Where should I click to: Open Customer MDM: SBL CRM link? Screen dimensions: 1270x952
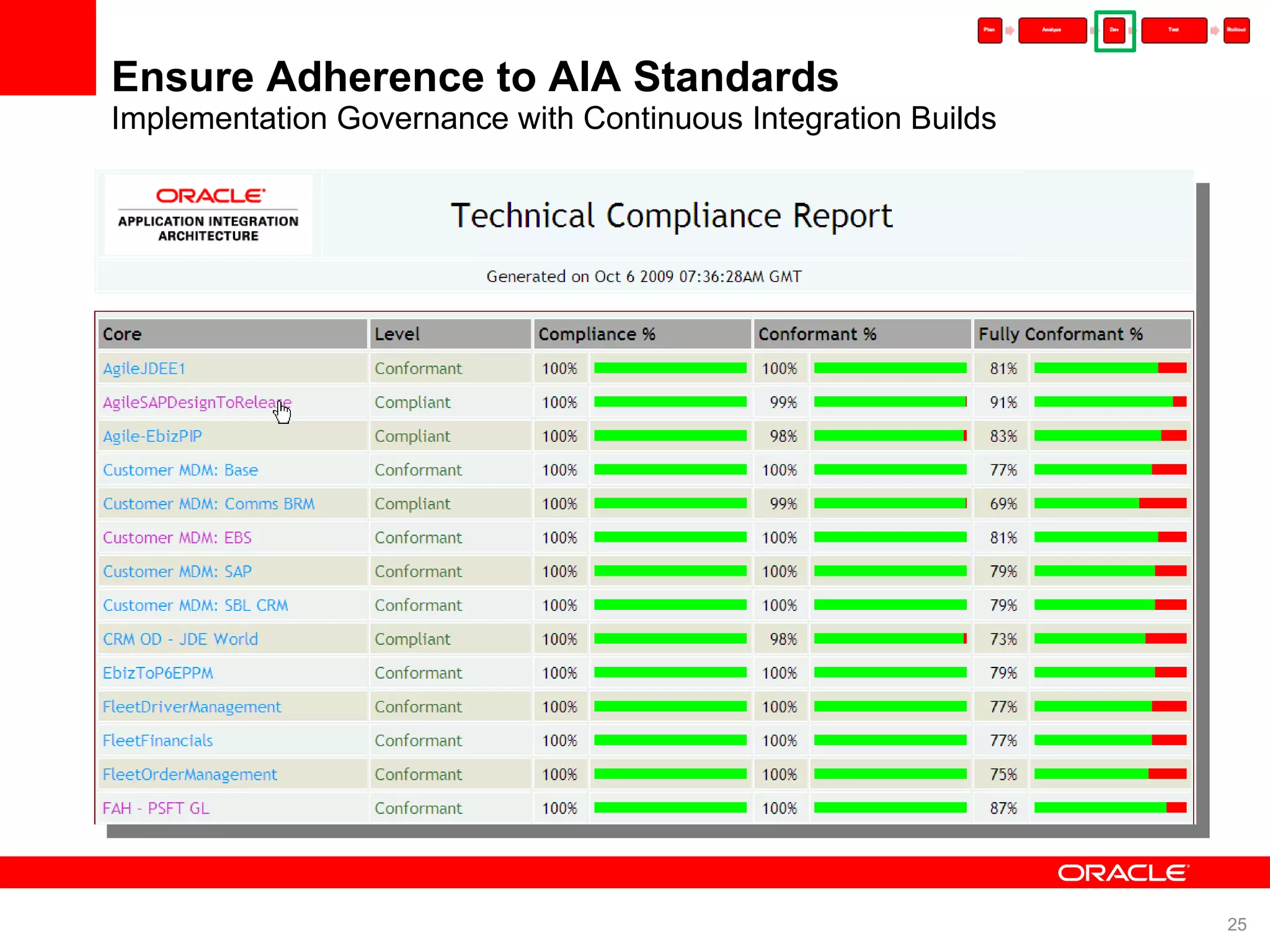coord(195,605)
